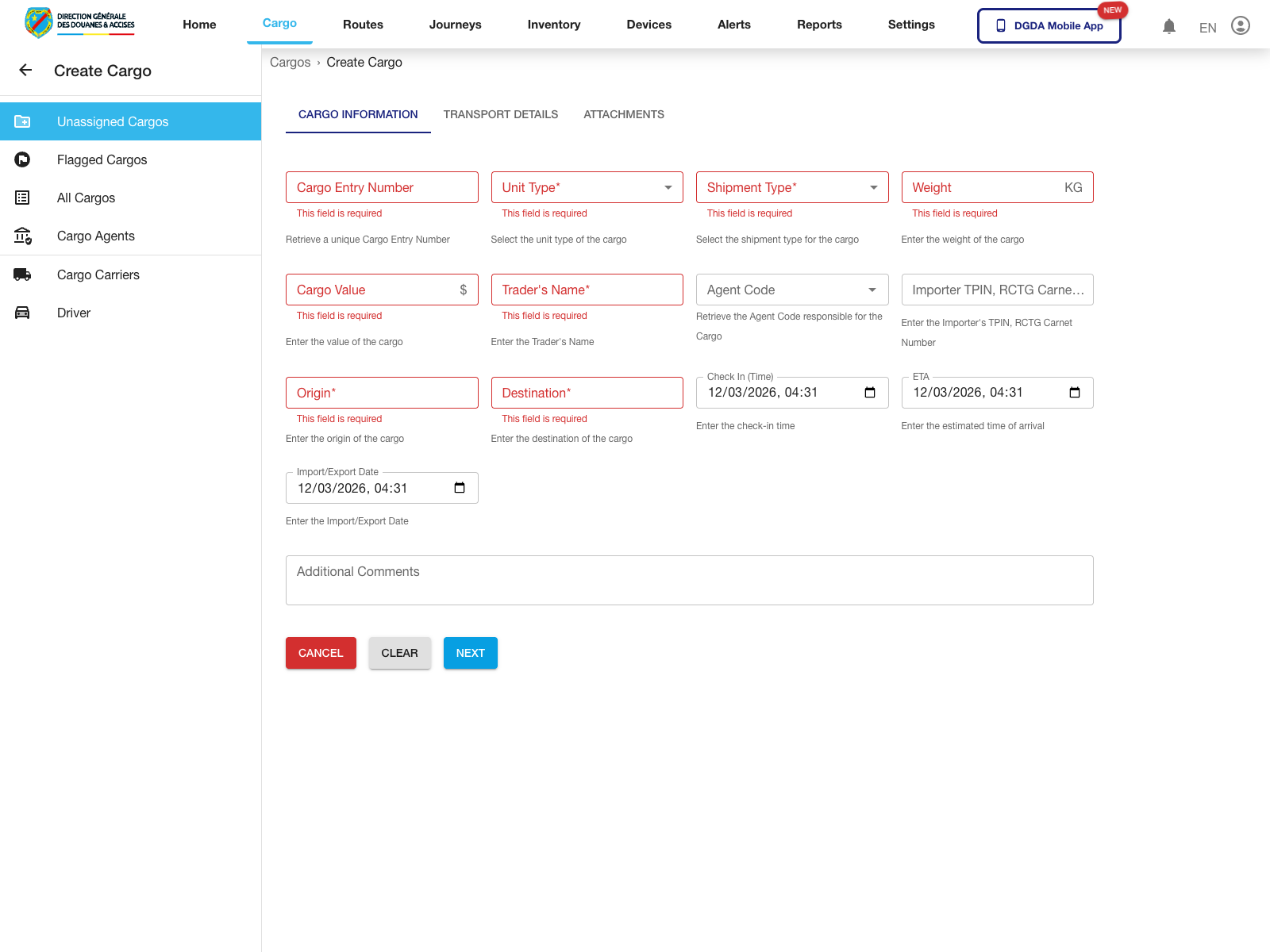Open the user account profile icon

pos(1240,26)
